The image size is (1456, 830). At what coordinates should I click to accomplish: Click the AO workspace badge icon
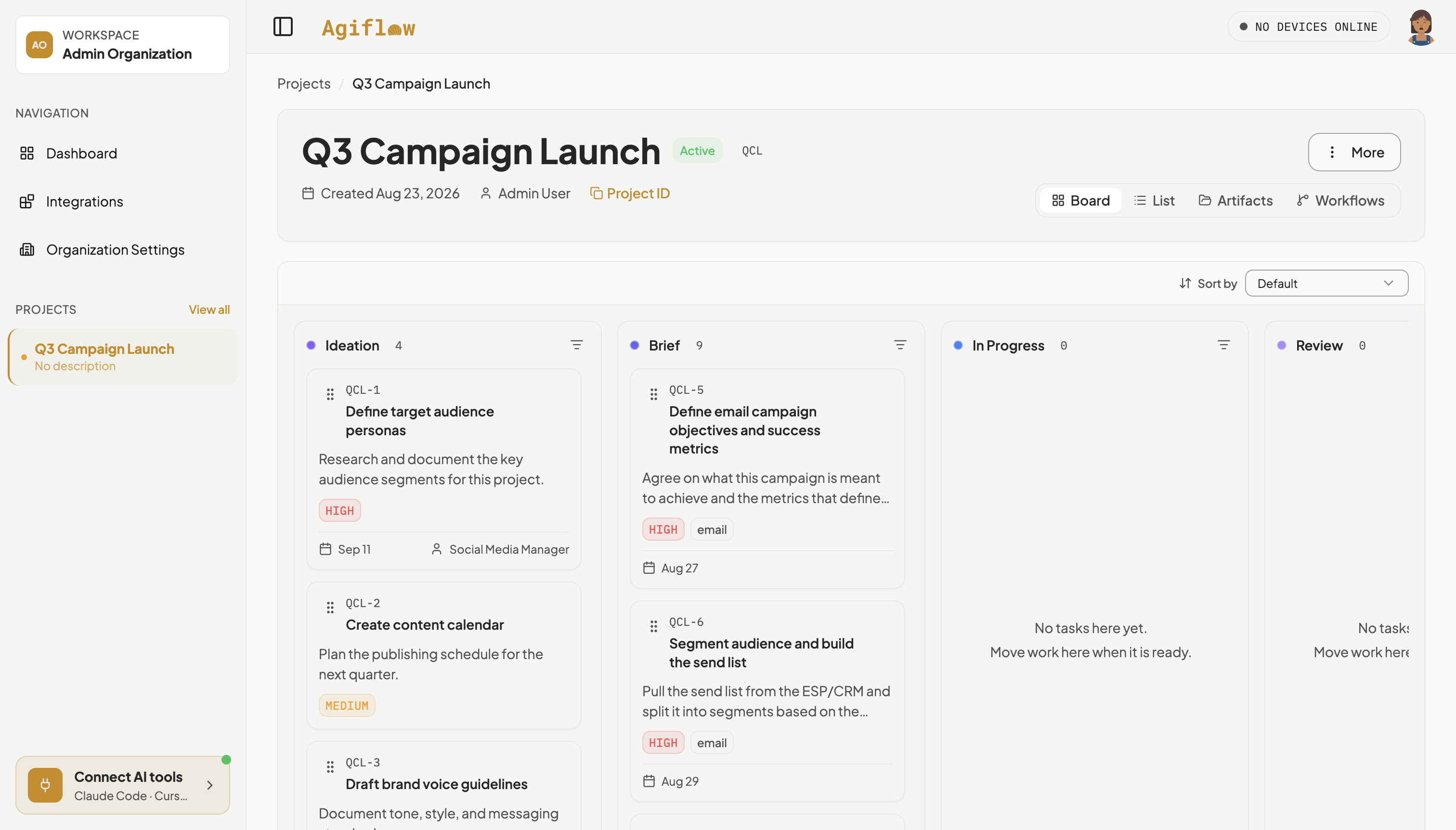coord(39,44)
